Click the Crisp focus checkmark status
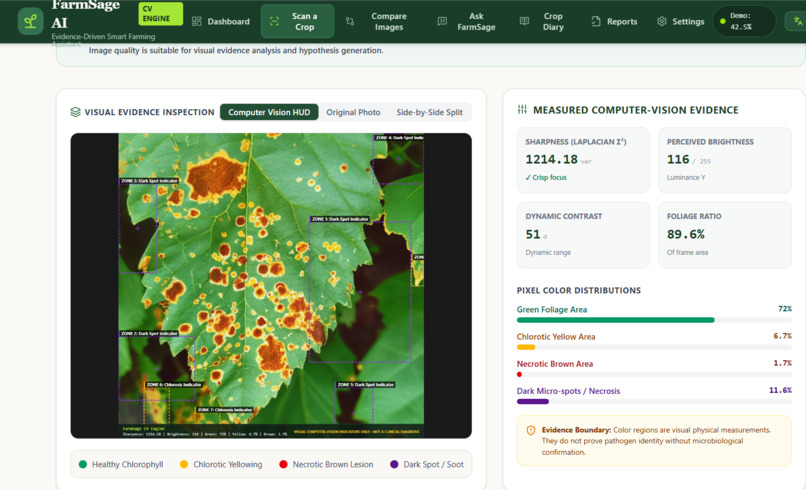 546,177
